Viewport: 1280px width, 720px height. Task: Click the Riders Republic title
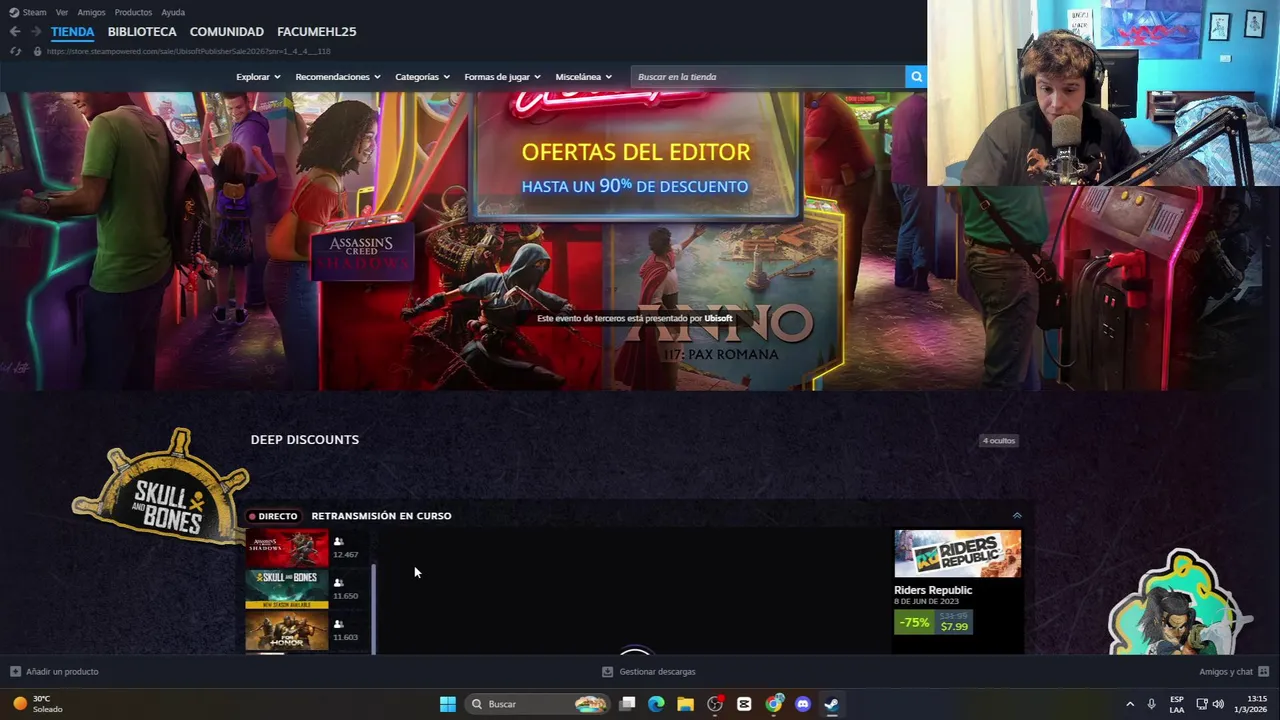pos(933,590)
